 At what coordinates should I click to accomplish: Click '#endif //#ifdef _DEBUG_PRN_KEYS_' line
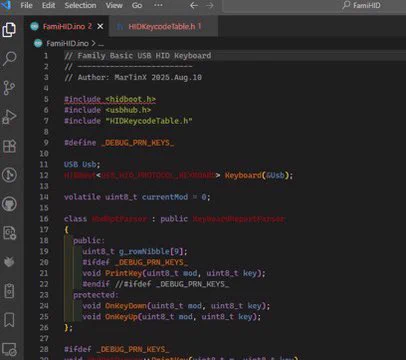156,284
